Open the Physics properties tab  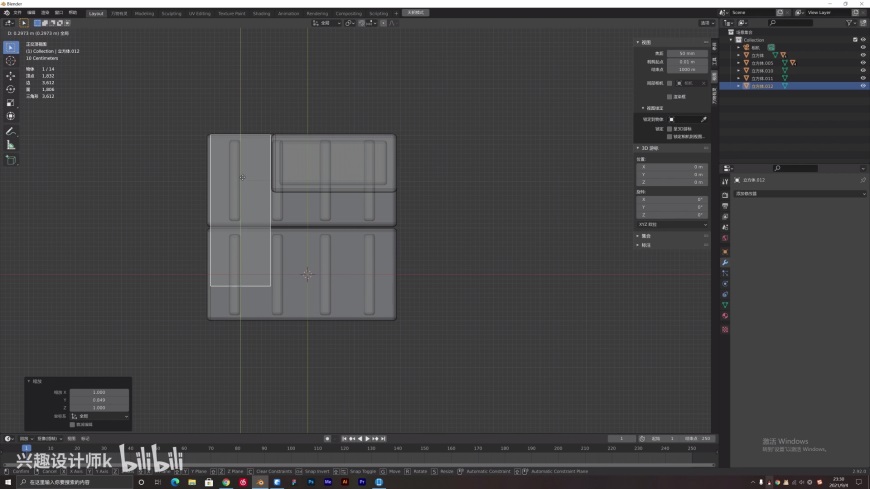click(725, 284)
